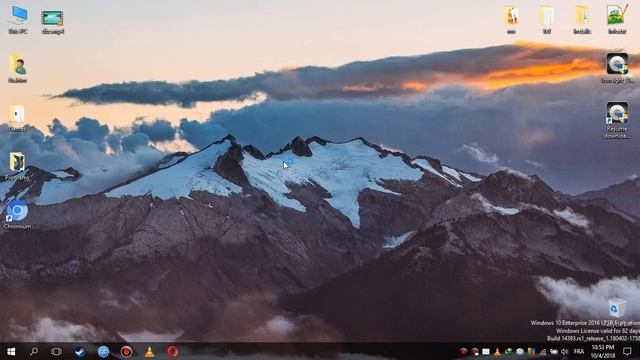The image size is (640, 360).
Task: Click the VLC cone tray icon
Action: (x=497, y=351)
